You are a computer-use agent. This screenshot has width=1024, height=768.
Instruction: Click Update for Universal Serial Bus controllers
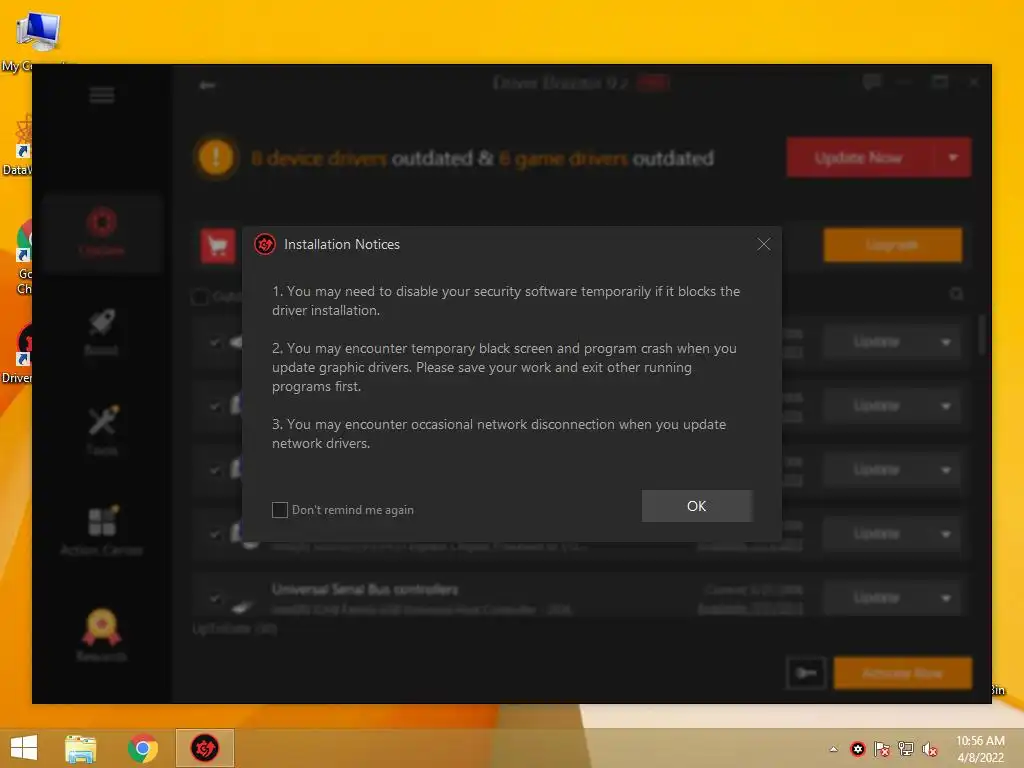tap(877, 598)
